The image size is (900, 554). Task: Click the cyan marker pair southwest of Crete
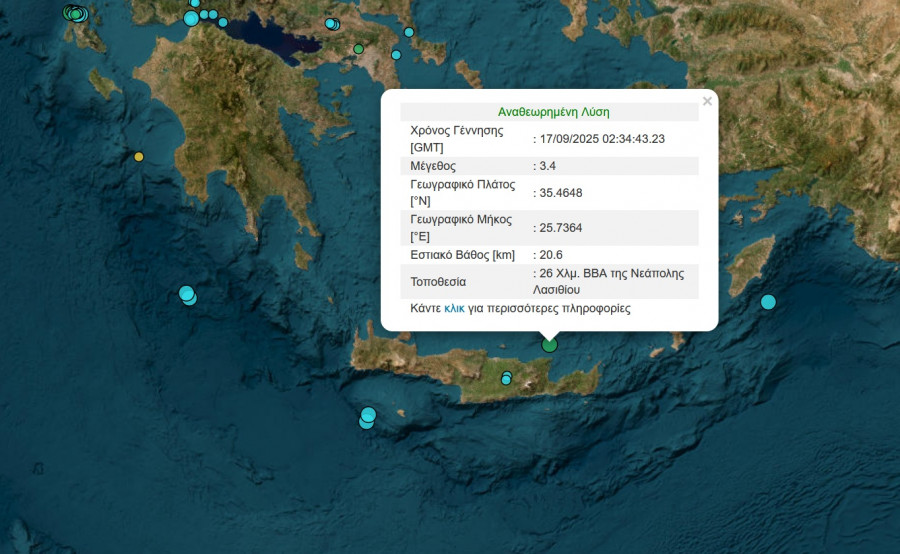368,417
